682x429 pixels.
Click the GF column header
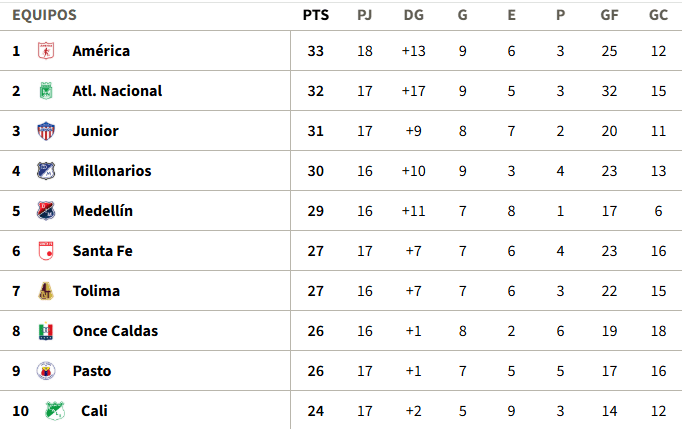point(609,15)
